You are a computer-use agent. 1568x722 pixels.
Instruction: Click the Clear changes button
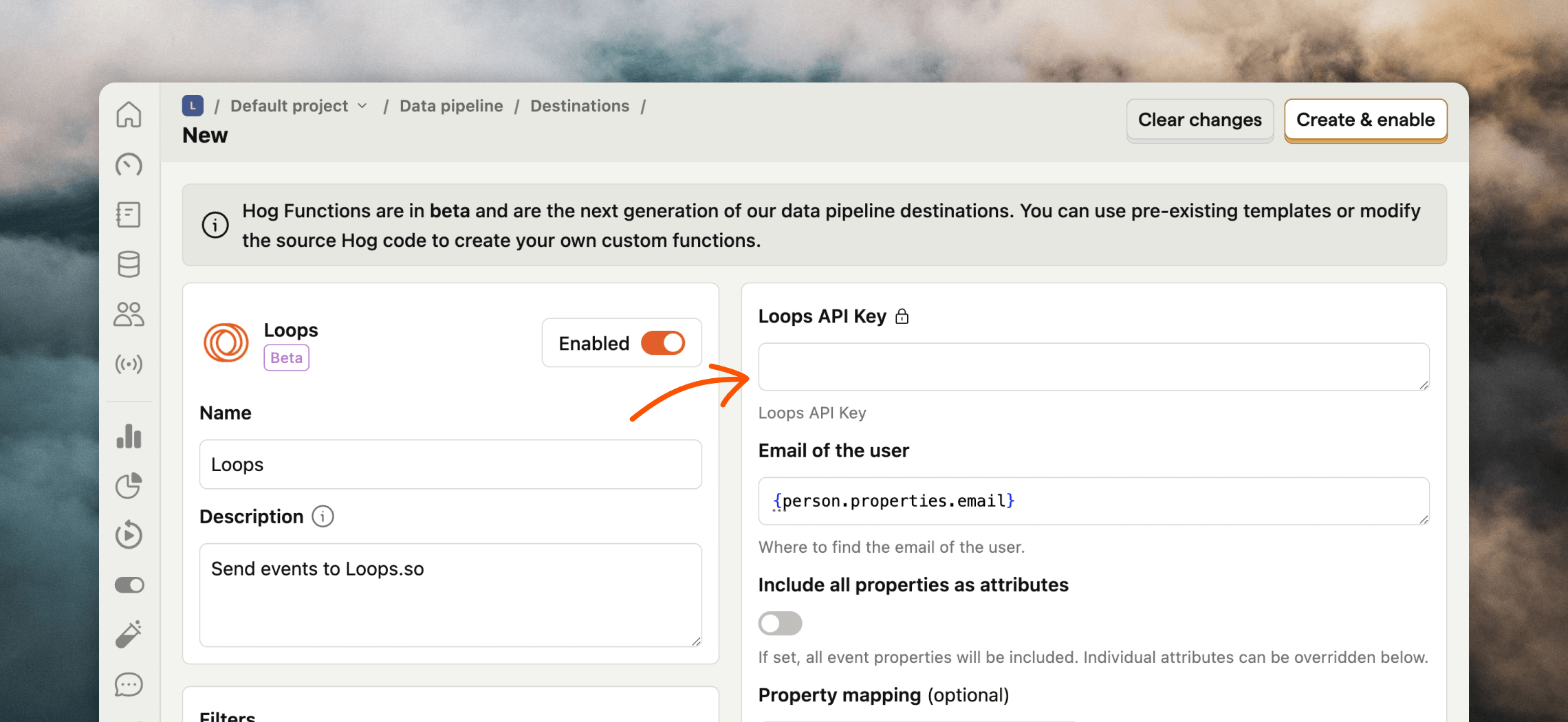point(1200,120)
